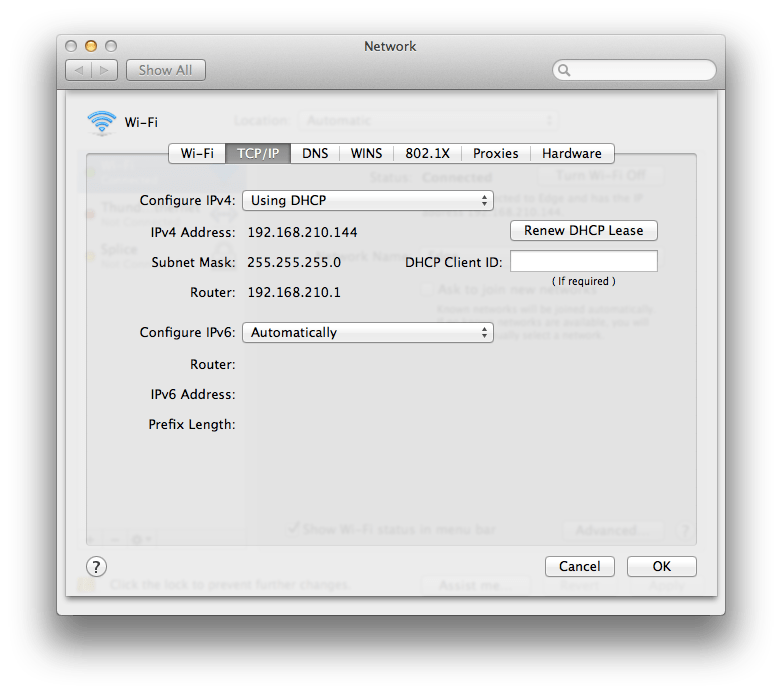This screenshot has height=694, width=782.
Task: Click Renew DHCP Lease button
Action: [584, 230]
